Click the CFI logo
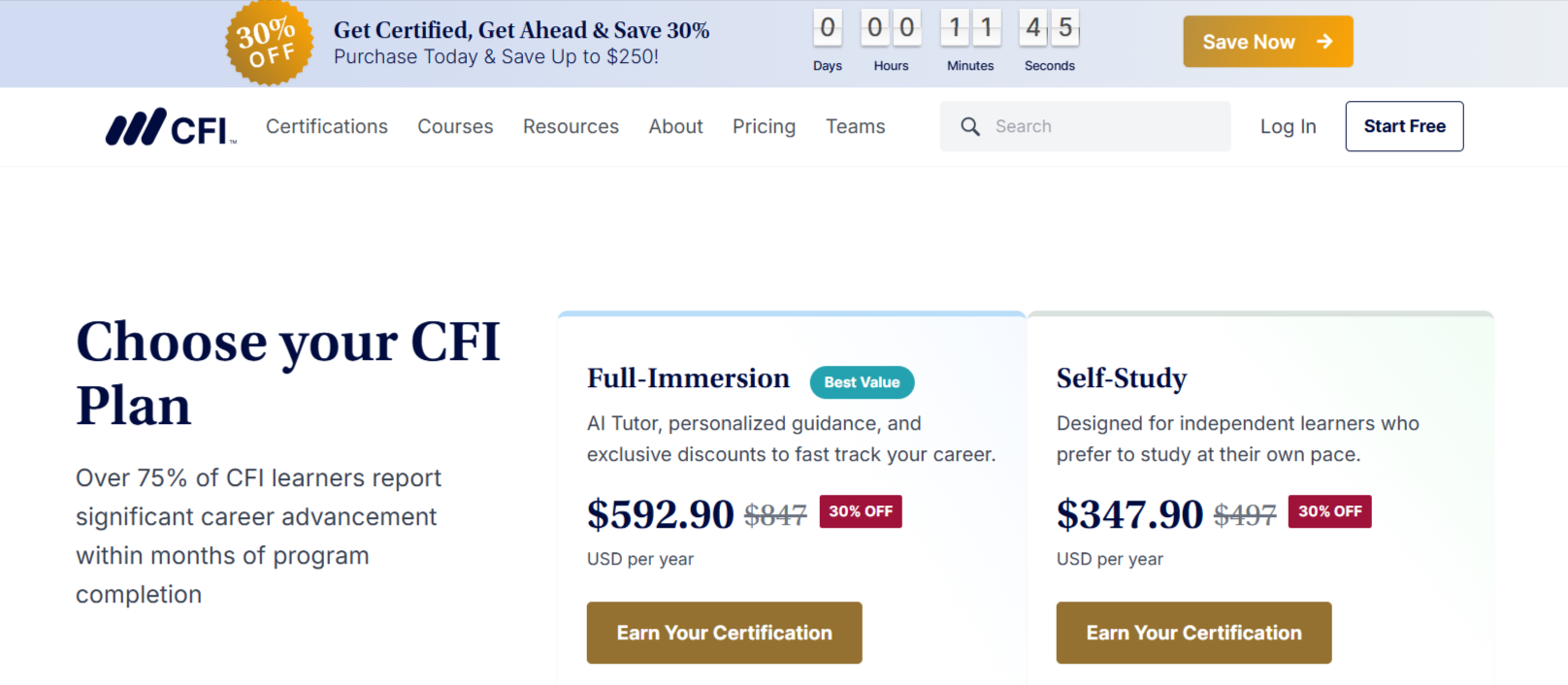This screenshot has width=1568, height=685. point(171,126)
